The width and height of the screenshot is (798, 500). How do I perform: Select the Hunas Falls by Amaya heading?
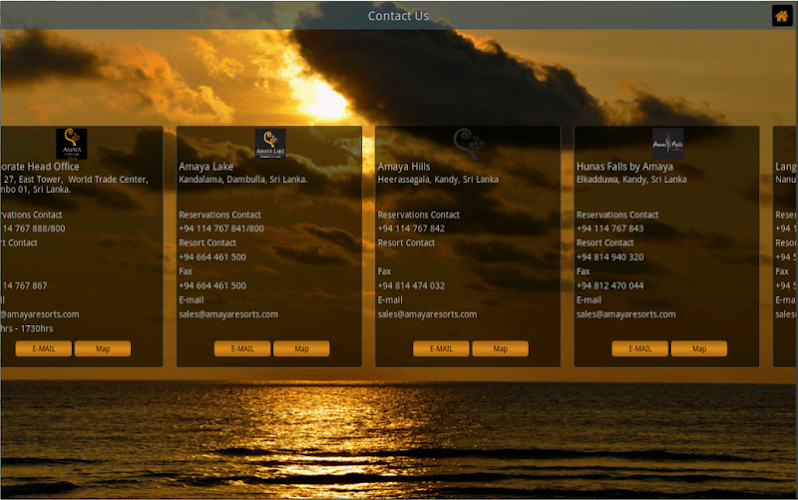pos(624,166)
